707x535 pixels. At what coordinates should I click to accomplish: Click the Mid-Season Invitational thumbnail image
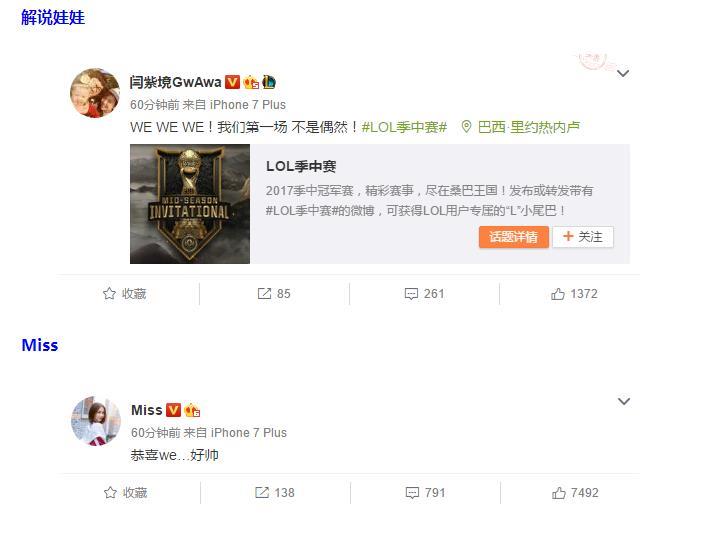[x=190, y=204]
